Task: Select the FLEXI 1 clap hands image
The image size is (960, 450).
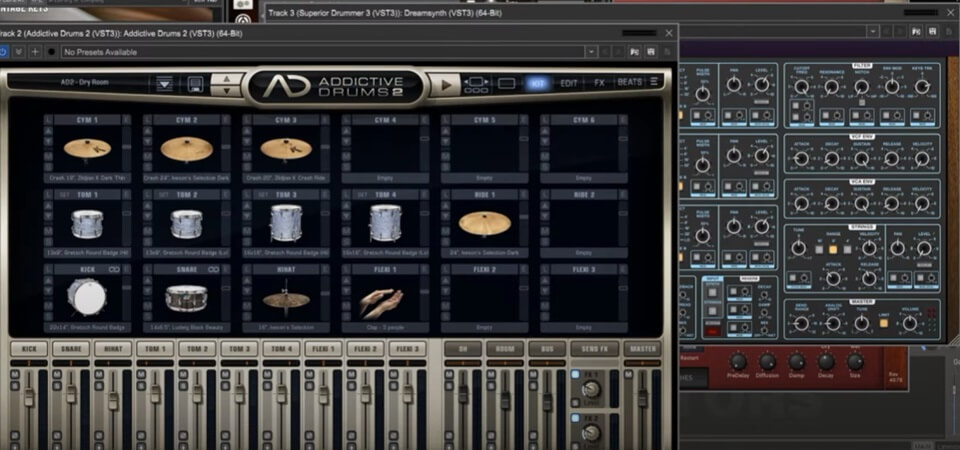Action: [381, 302]
